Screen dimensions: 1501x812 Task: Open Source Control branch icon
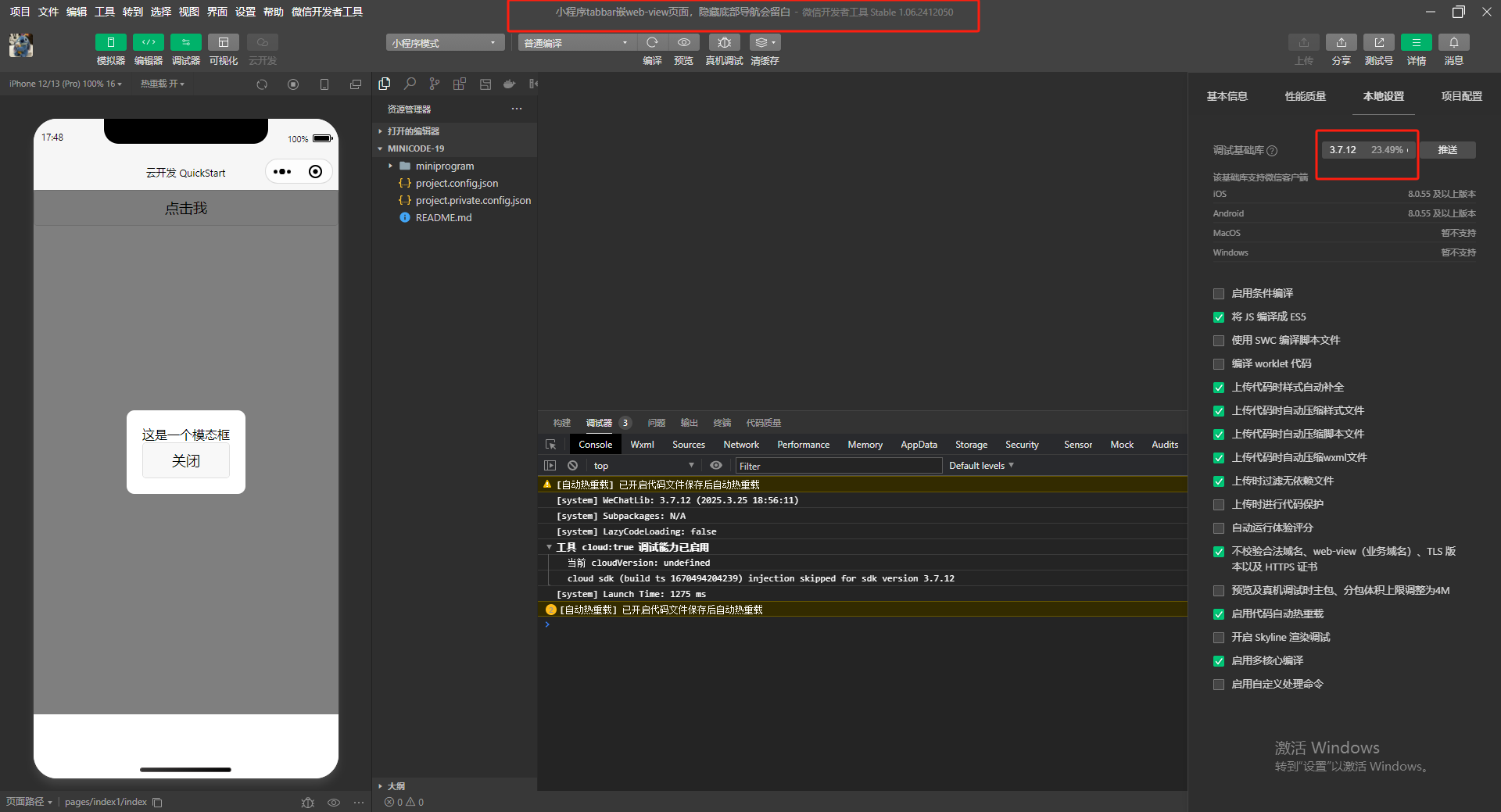coord(435,84)
